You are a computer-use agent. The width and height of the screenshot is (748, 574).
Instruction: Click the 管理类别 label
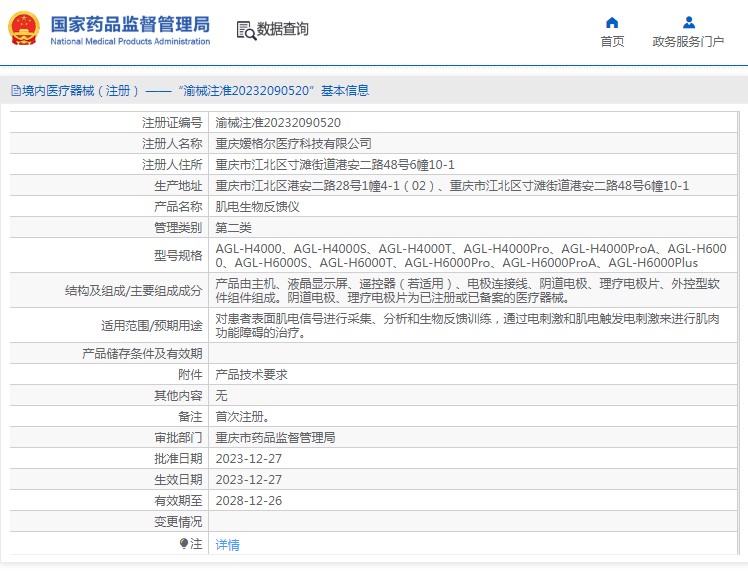178,228
